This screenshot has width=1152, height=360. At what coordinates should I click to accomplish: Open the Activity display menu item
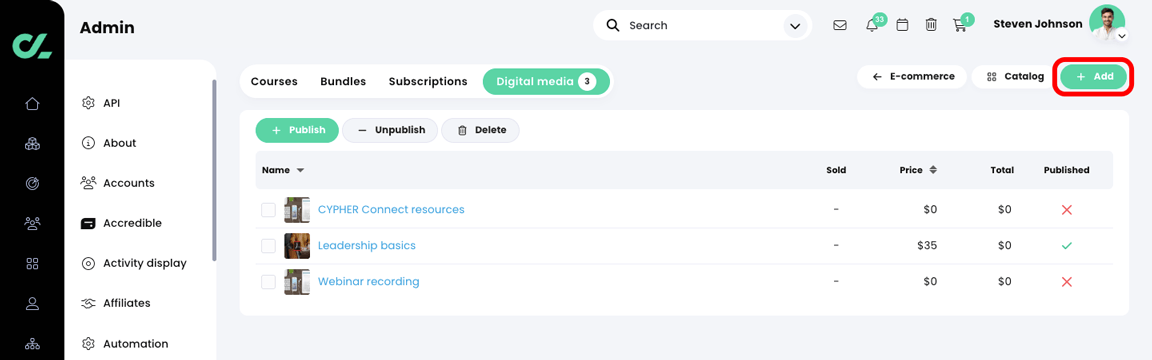tap(145, 263)
